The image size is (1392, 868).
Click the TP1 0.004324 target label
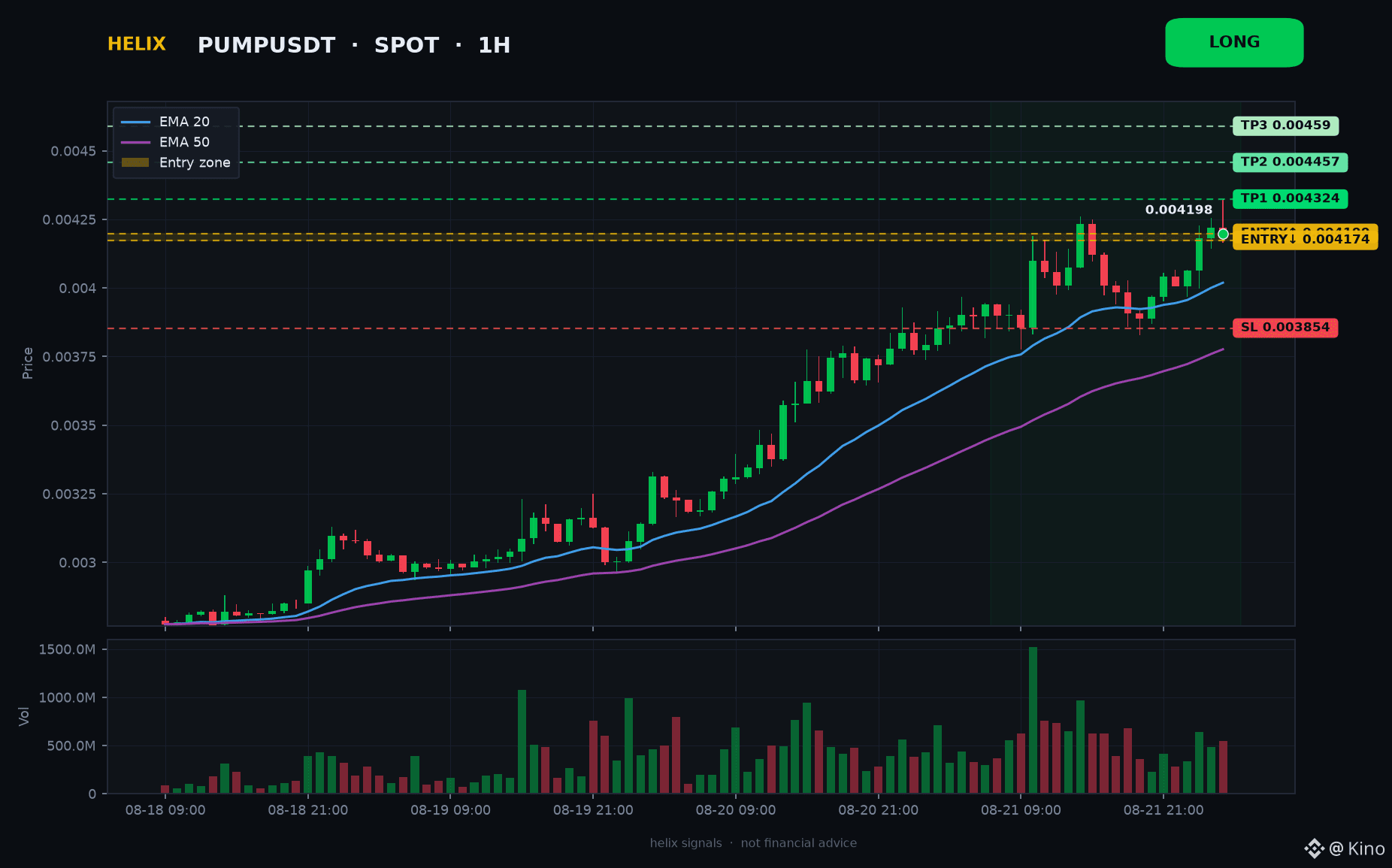(x=1290, y=199)
